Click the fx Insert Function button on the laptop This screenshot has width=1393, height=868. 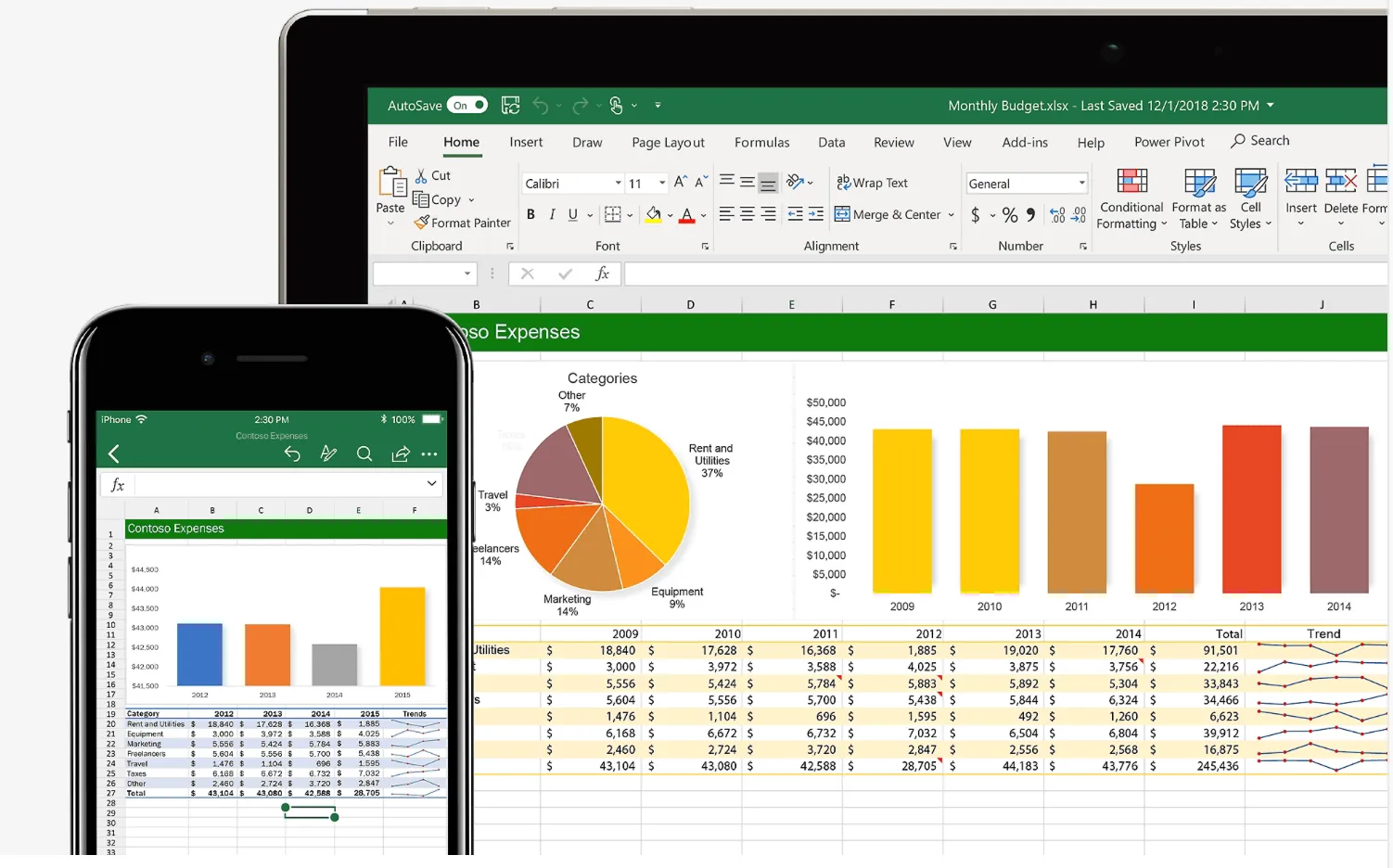click(603, 274)
